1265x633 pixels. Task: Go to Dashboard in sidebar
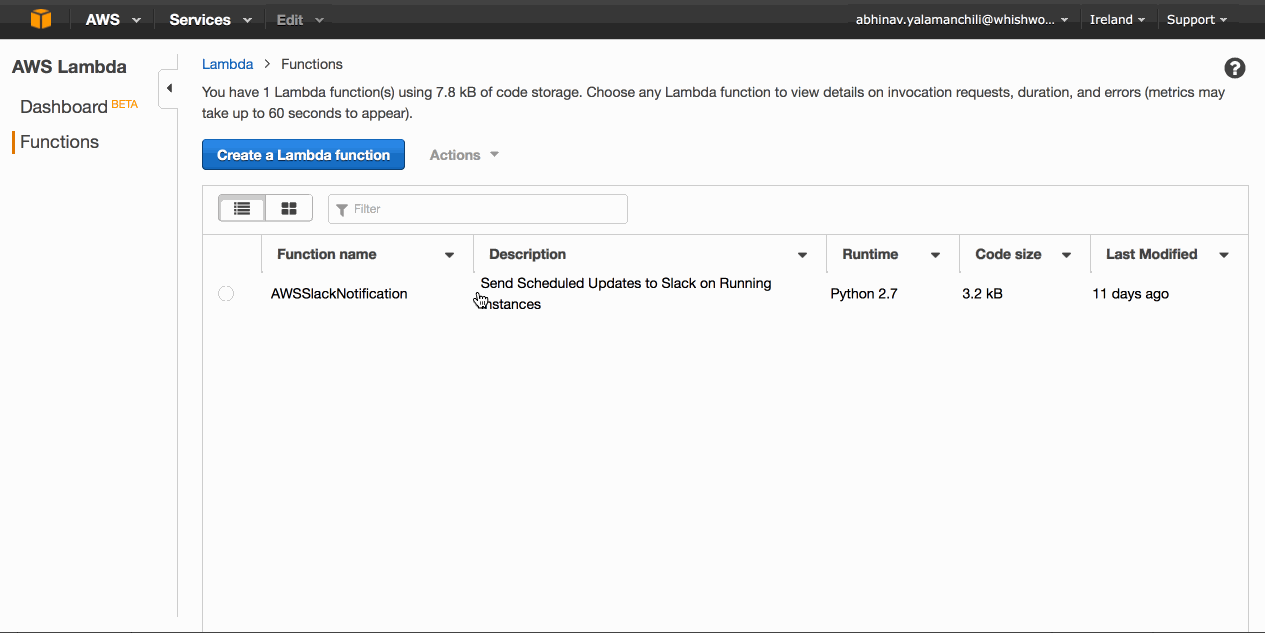point(64,107)
